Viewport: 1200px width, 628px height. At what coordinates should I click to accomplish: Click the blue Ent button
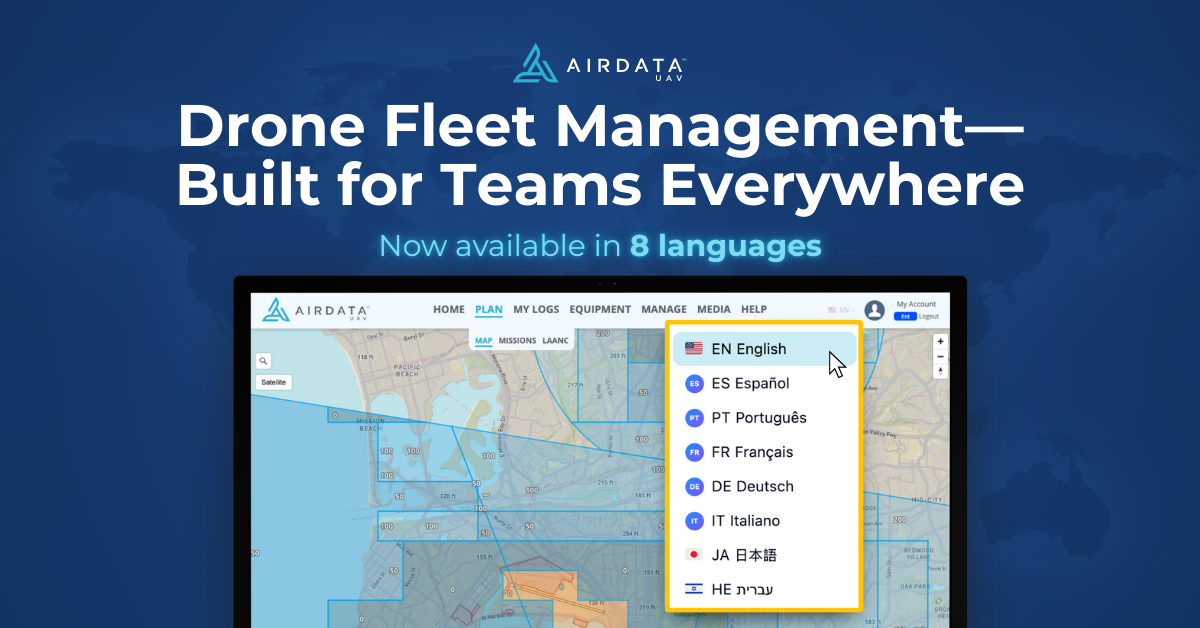click(905, 316)
